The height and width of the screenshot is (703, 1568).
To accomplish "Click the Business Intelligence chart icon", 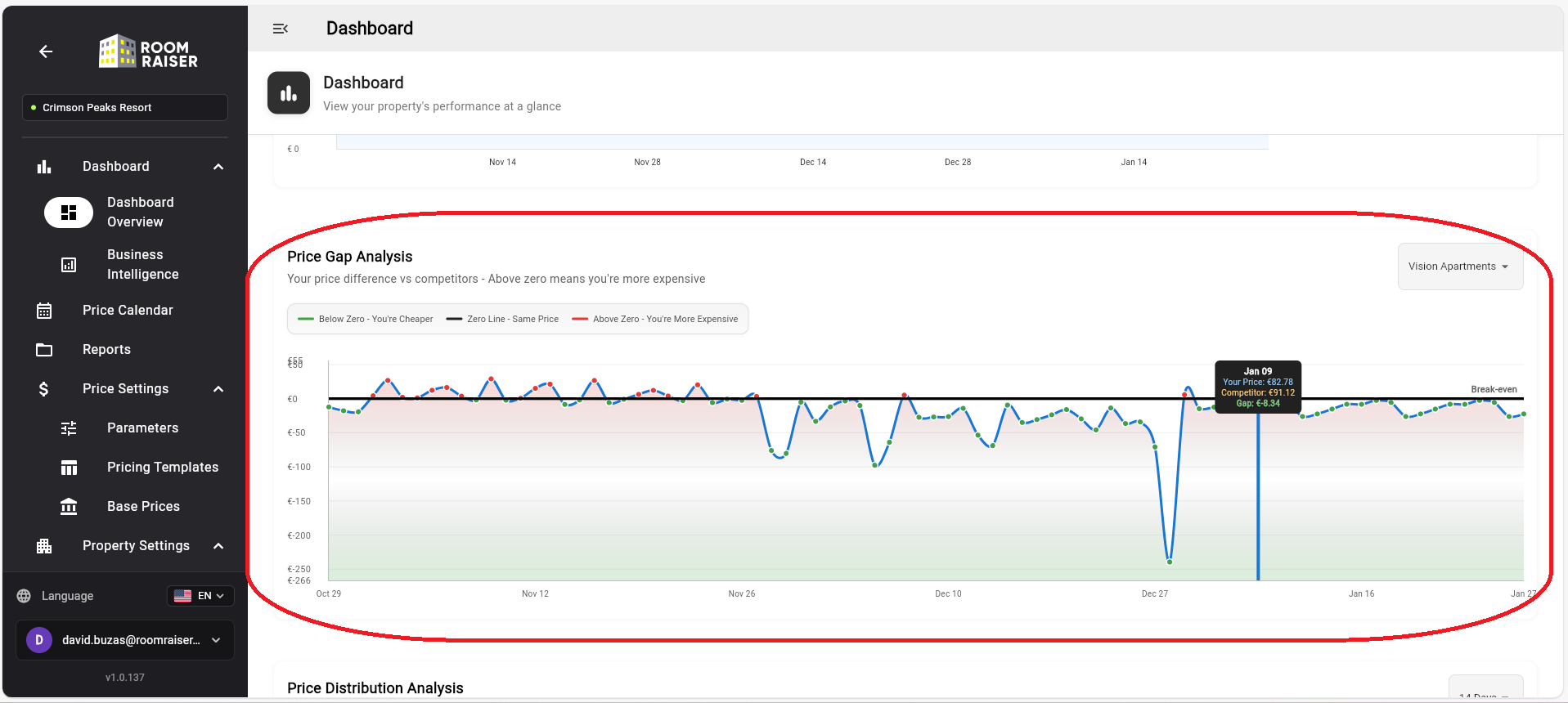I will click(x=69, y=265).
